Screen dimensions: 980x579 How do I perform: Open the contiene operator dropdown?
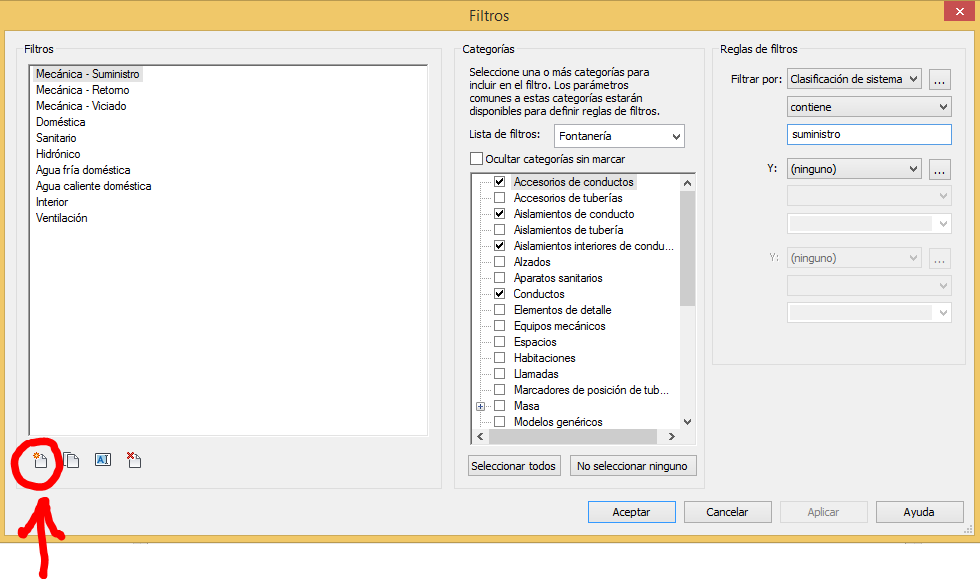869,107
